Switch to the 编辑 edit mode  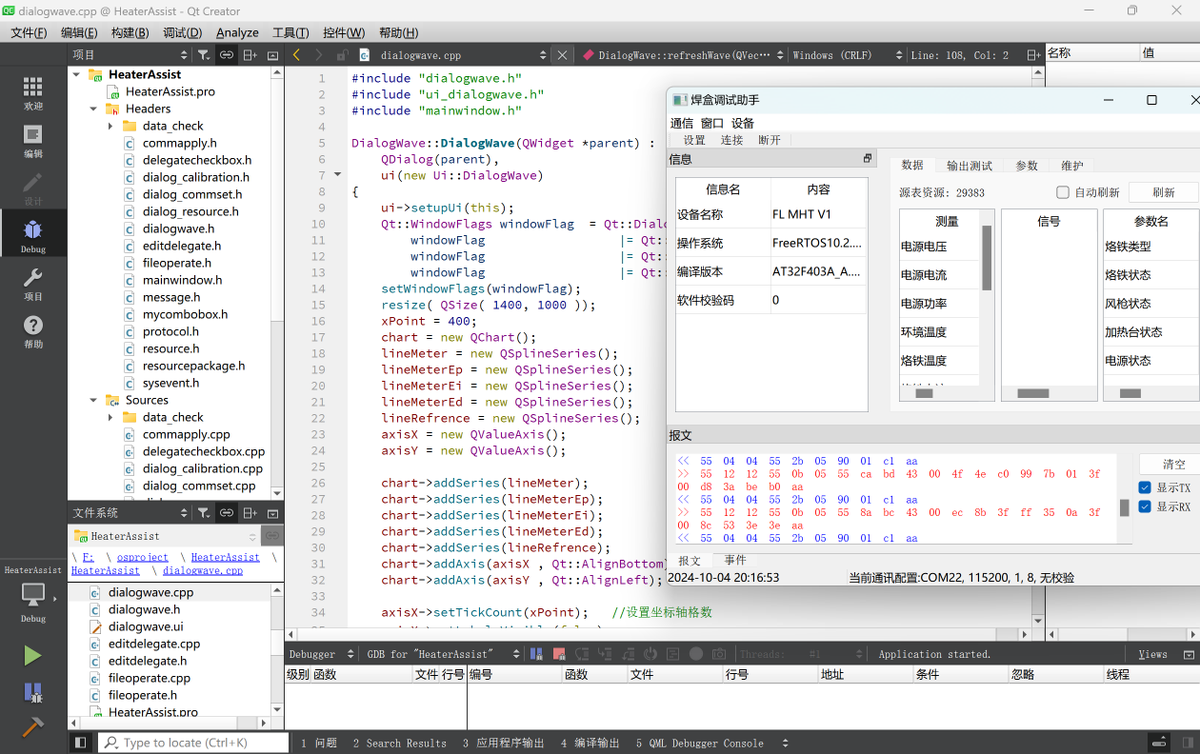pos(33,141)
